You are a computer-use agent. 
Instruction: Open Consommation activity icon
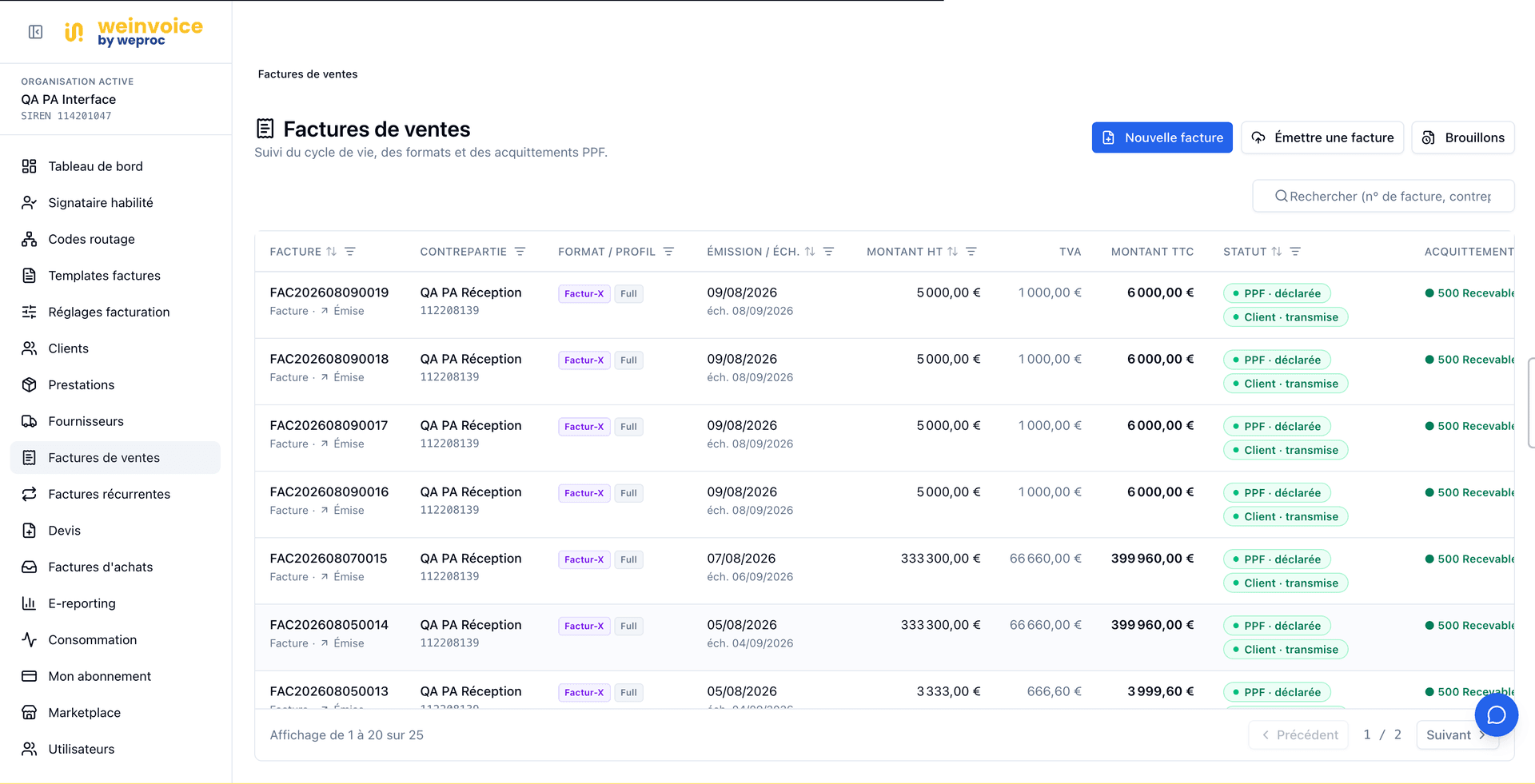[x=30, y=639]
